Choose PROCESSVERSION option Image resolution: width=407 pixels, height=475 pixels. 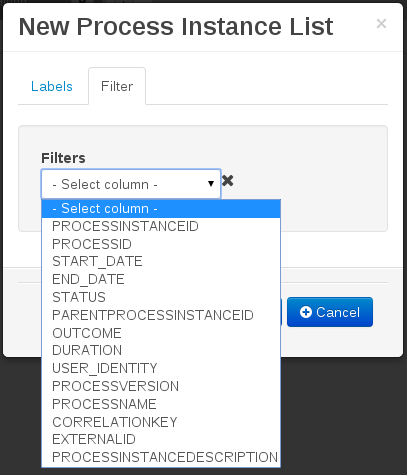click(161, 386)
